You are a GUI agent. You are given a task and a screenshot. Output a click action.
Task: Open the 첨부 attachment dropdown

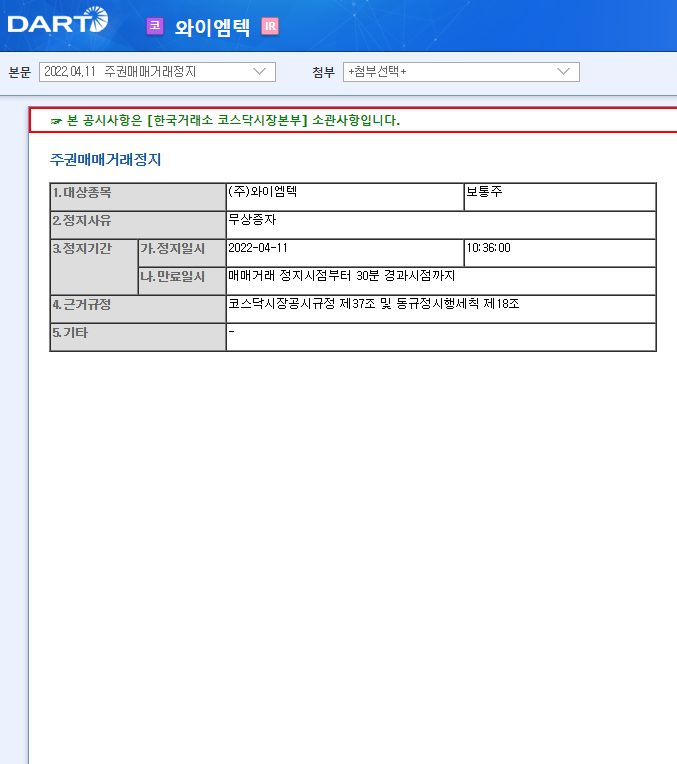coord(461,72)
